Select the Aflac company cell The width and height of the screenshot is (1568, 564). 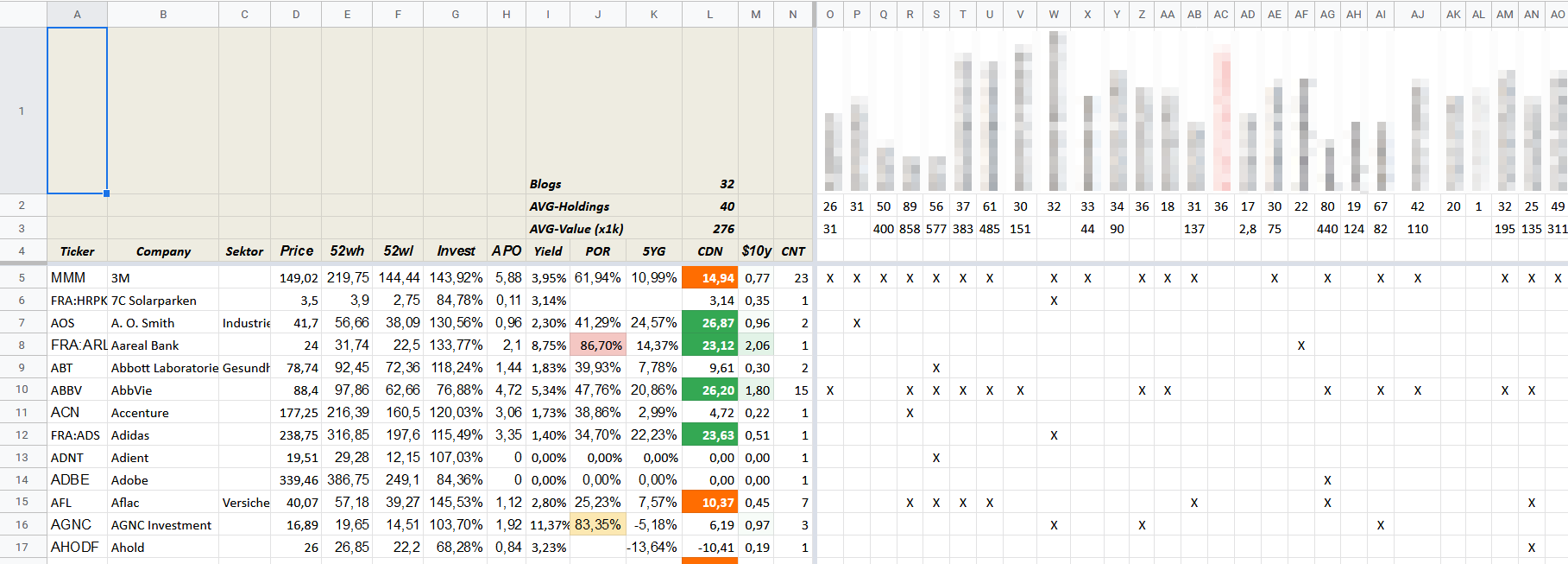point(163,503)
